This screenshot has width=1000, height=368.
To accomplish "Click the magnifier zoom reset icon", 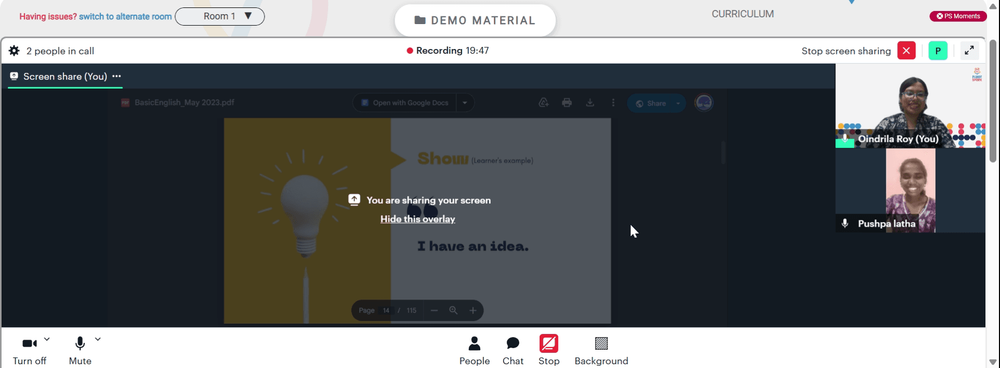I will pyautogui.click(x=453, y=311).
